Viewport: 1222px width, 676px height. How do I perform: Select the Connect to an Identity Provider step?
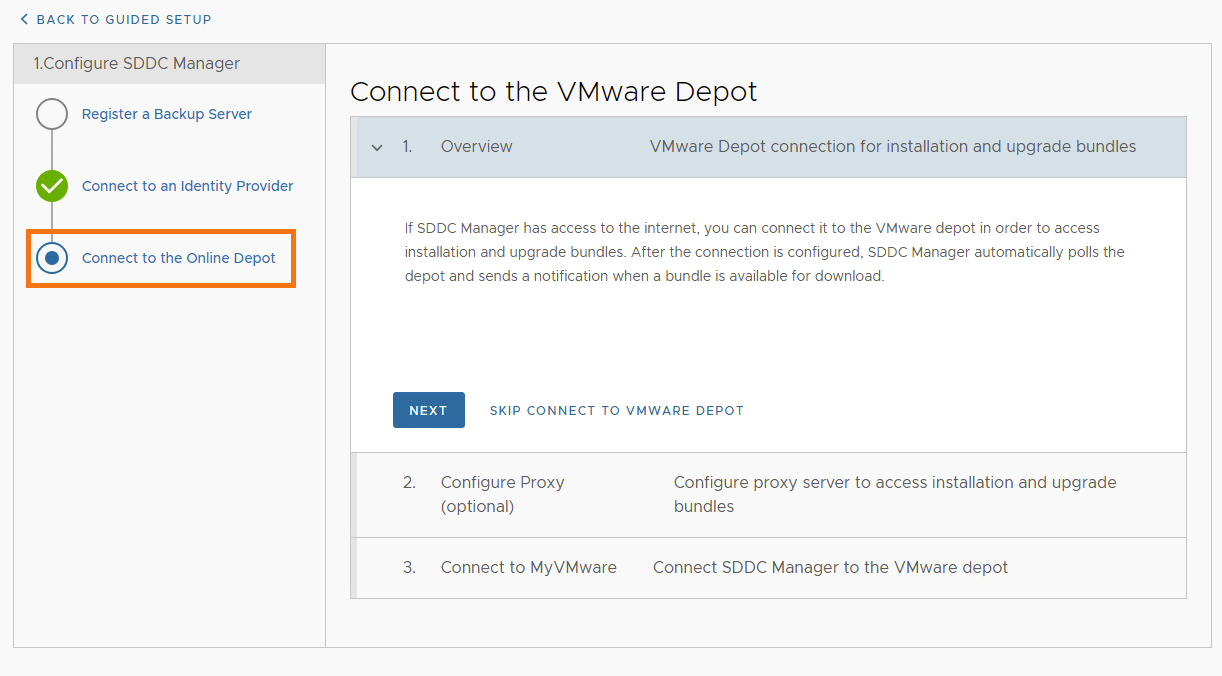187,186
